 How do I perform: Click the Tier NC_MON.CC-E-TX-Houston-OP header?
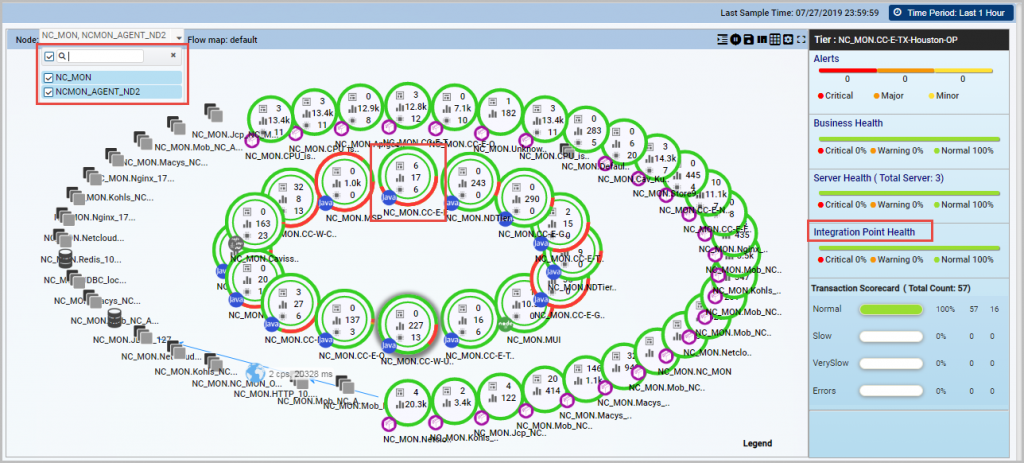tap(908, 40)
